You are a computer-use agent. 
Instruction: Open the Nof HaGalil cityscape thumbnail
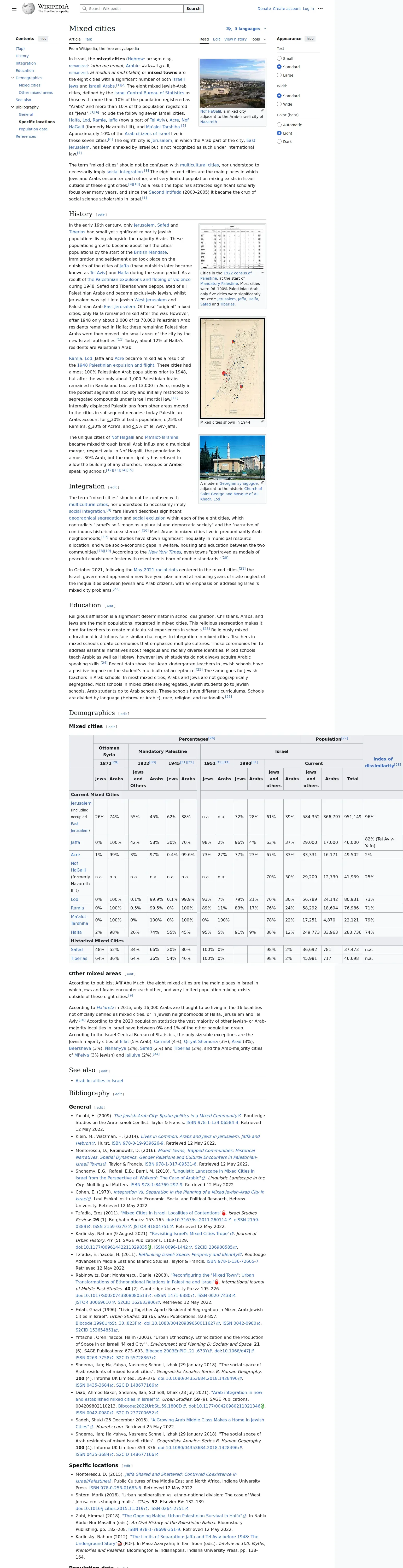click(232, 83)
